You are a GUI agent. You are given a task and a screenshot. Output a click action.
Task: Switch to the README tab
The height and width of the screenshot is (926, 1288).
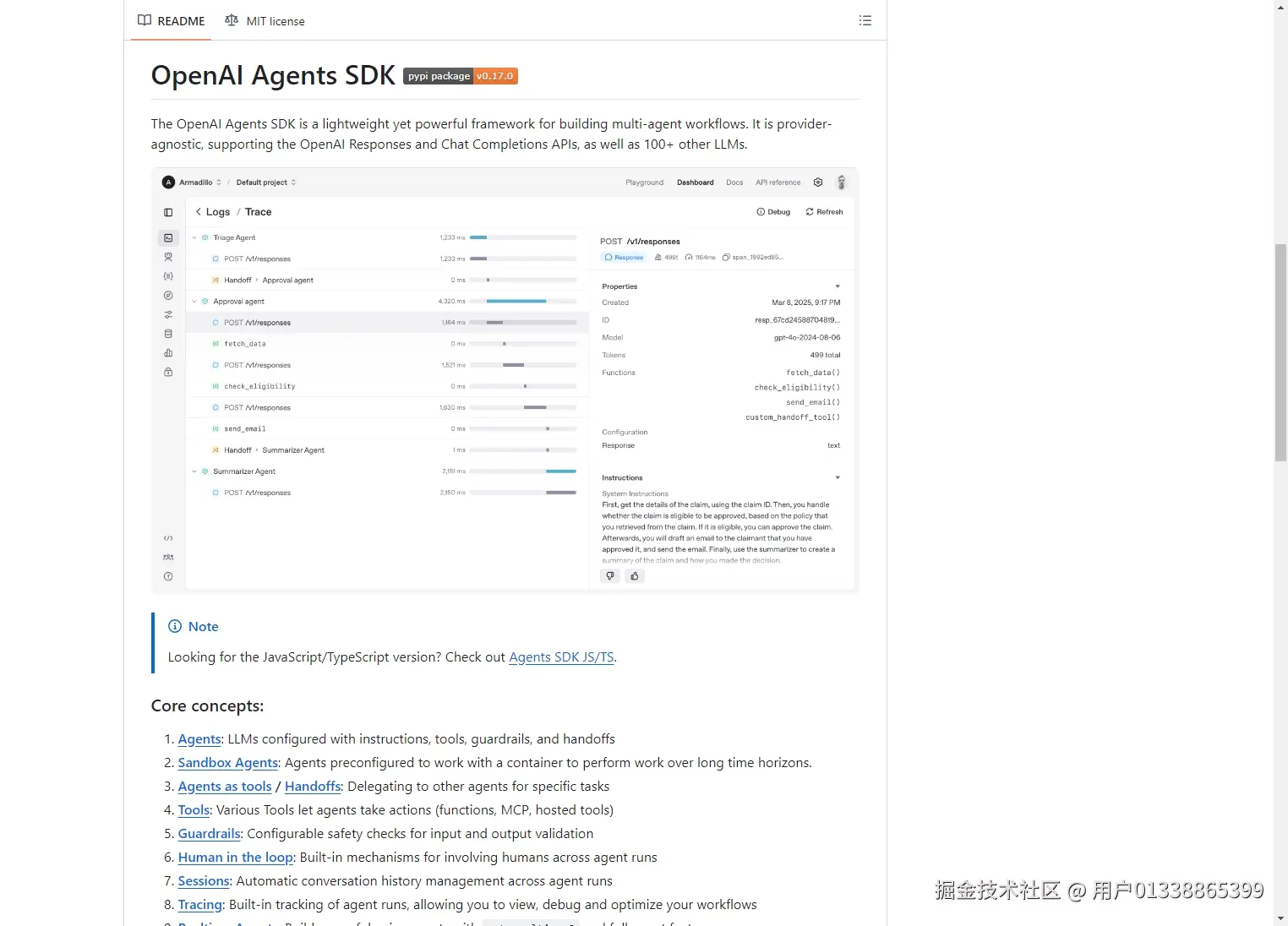172,20
